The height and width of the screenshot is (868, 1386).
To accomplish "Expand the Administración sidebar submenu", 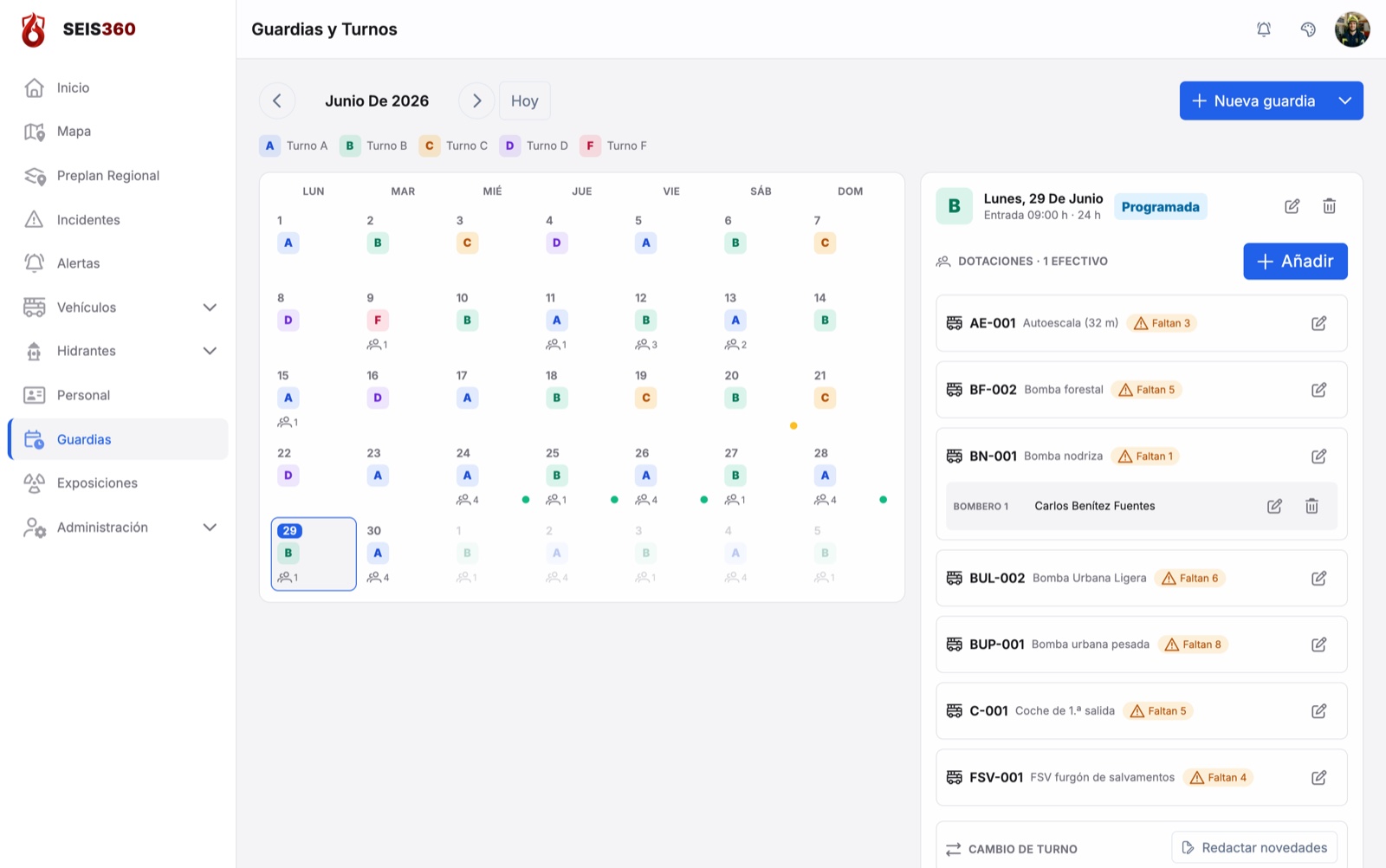I will (210, 528).
